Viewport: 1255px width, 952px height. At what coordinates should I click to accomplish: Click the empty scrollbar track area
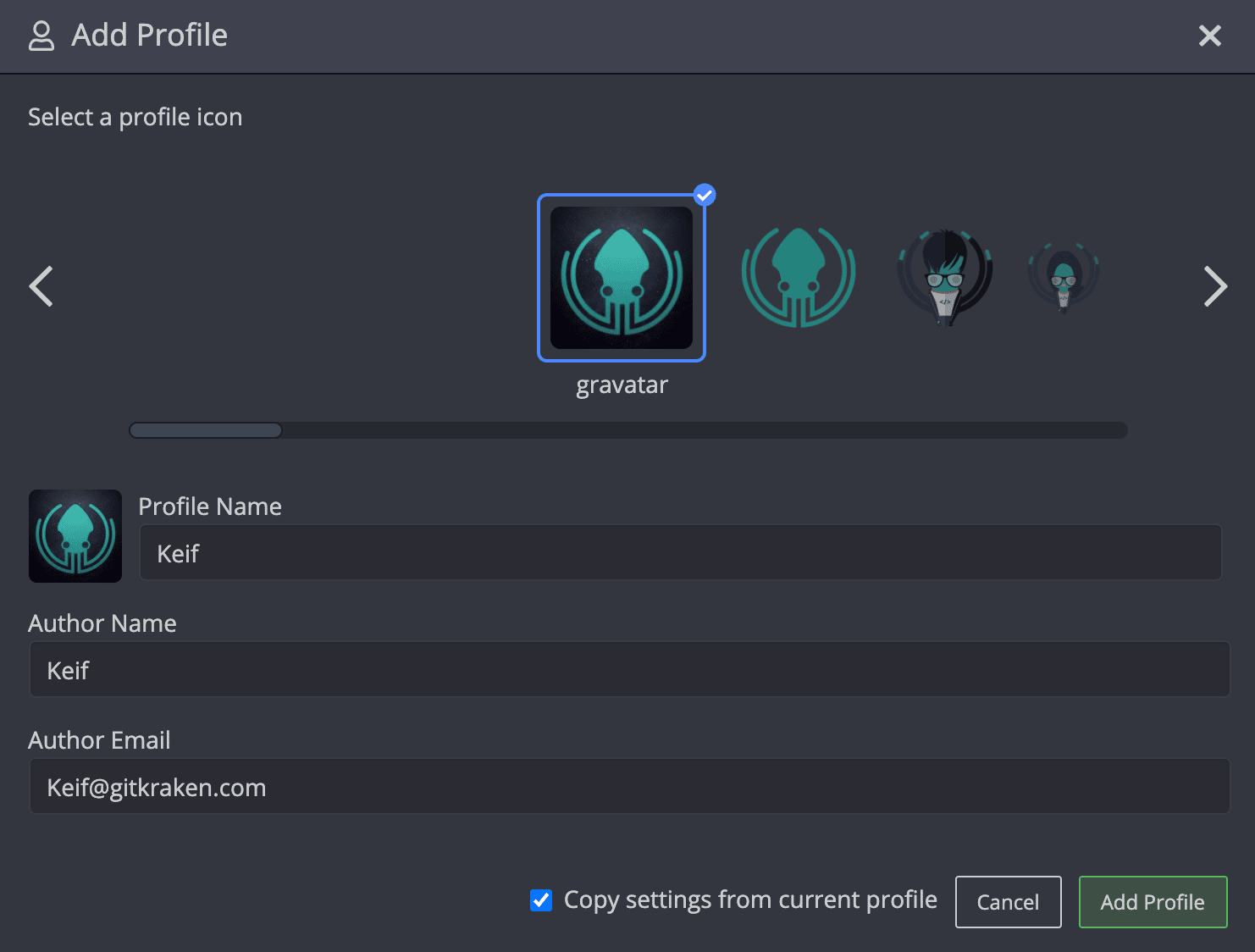coord(703,430)
